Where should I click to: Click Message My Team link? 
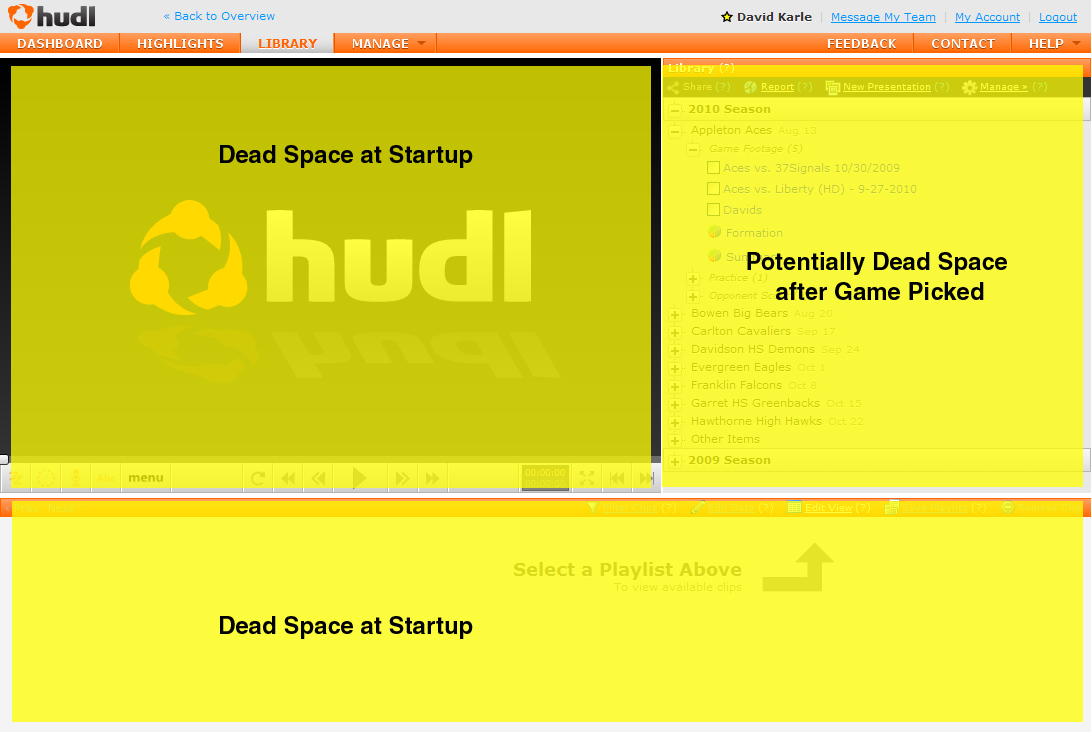point(883,17)
